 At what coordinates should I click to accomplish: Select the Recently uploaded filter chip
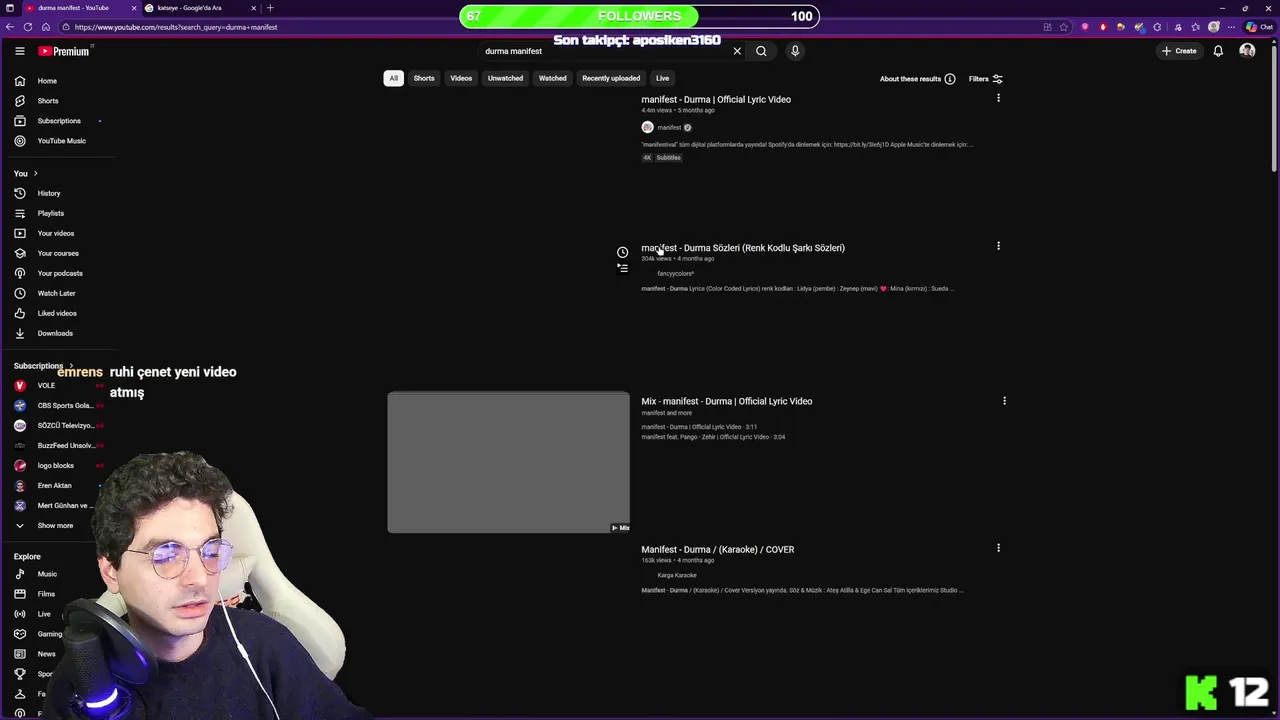coord(611,78)
